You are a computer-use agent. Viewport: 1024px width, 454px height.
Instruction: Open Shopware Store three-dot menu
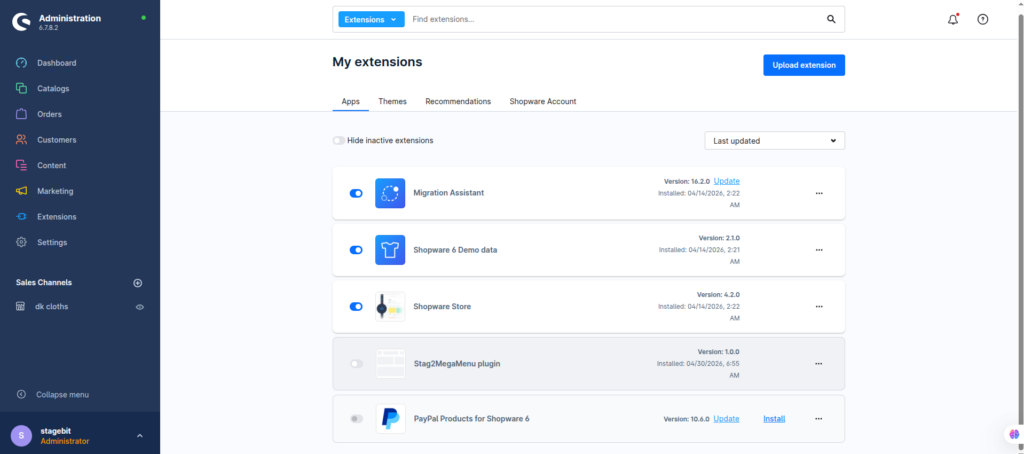pyautogui.click(x=819, y=306)
